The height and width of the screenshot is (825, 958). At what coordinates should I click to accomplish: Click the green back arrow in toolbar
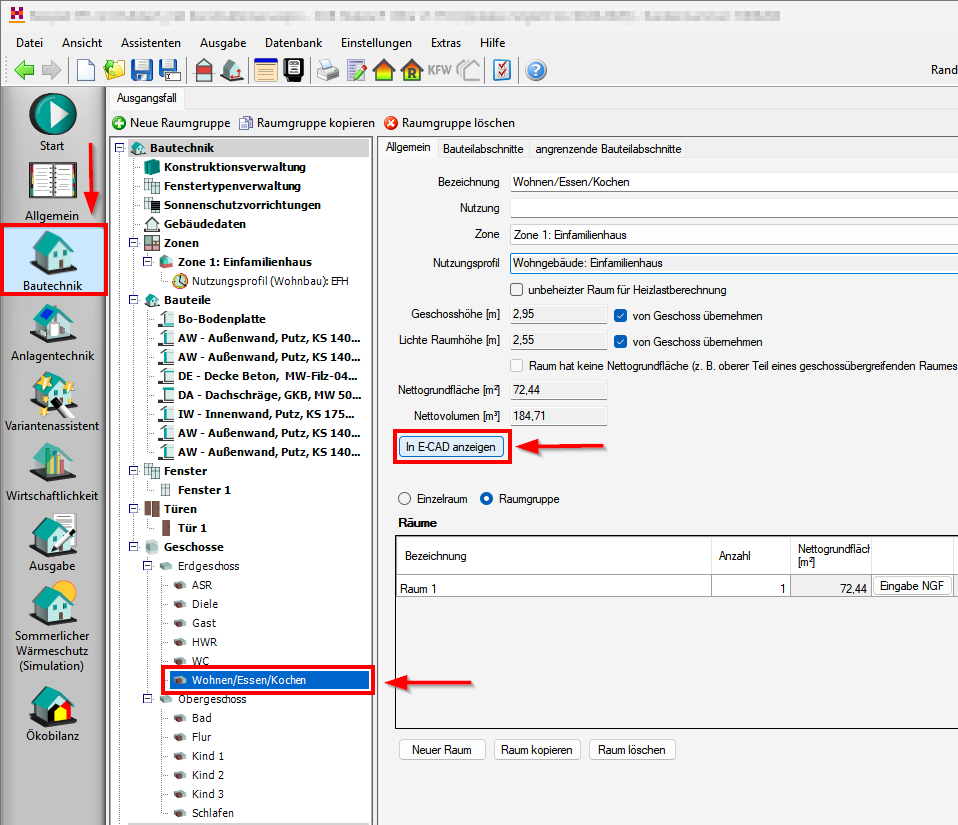pos(24,70)
